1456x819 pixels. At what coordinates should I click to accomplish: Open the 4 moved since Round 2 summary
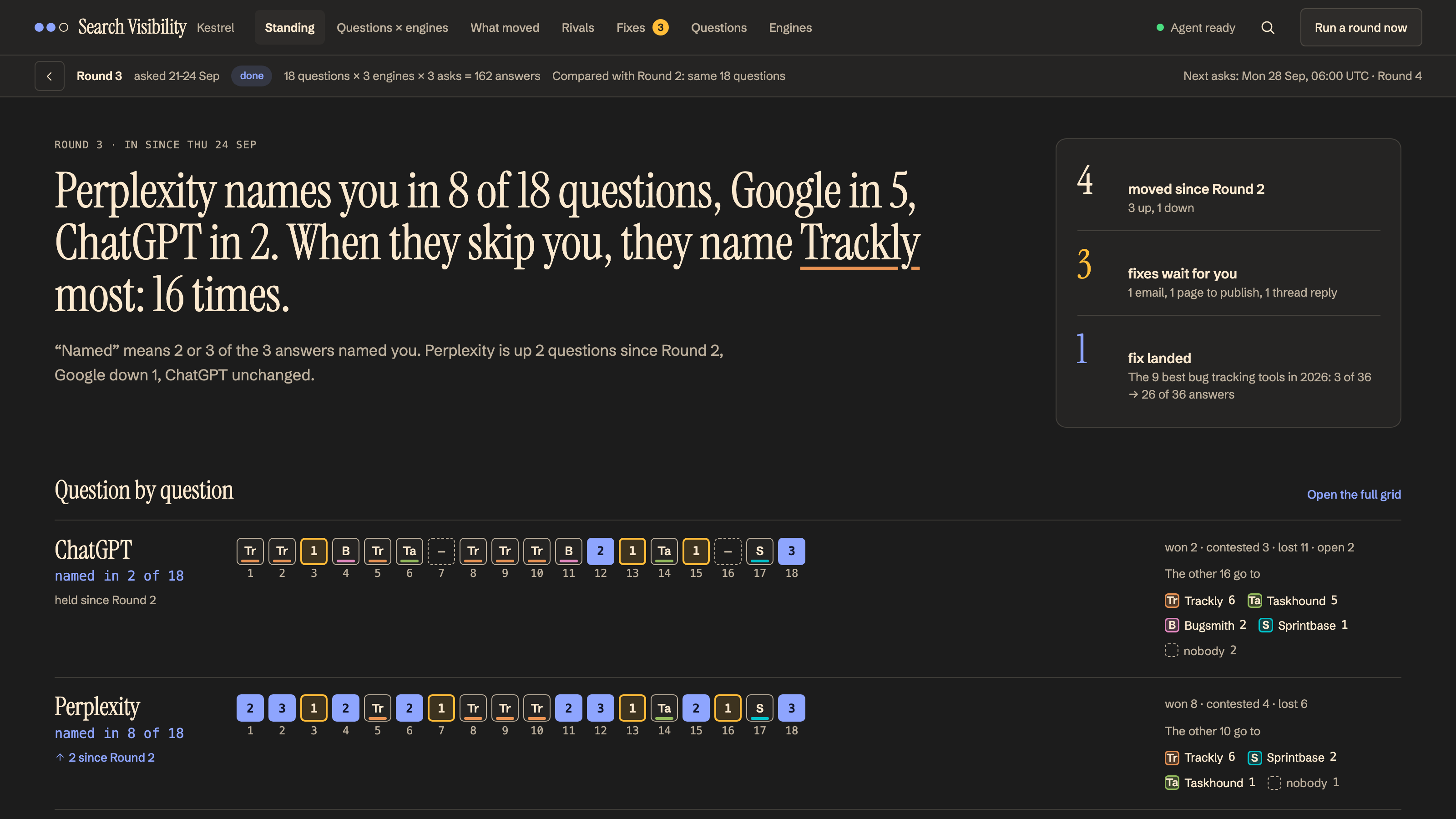(1228, 189)
